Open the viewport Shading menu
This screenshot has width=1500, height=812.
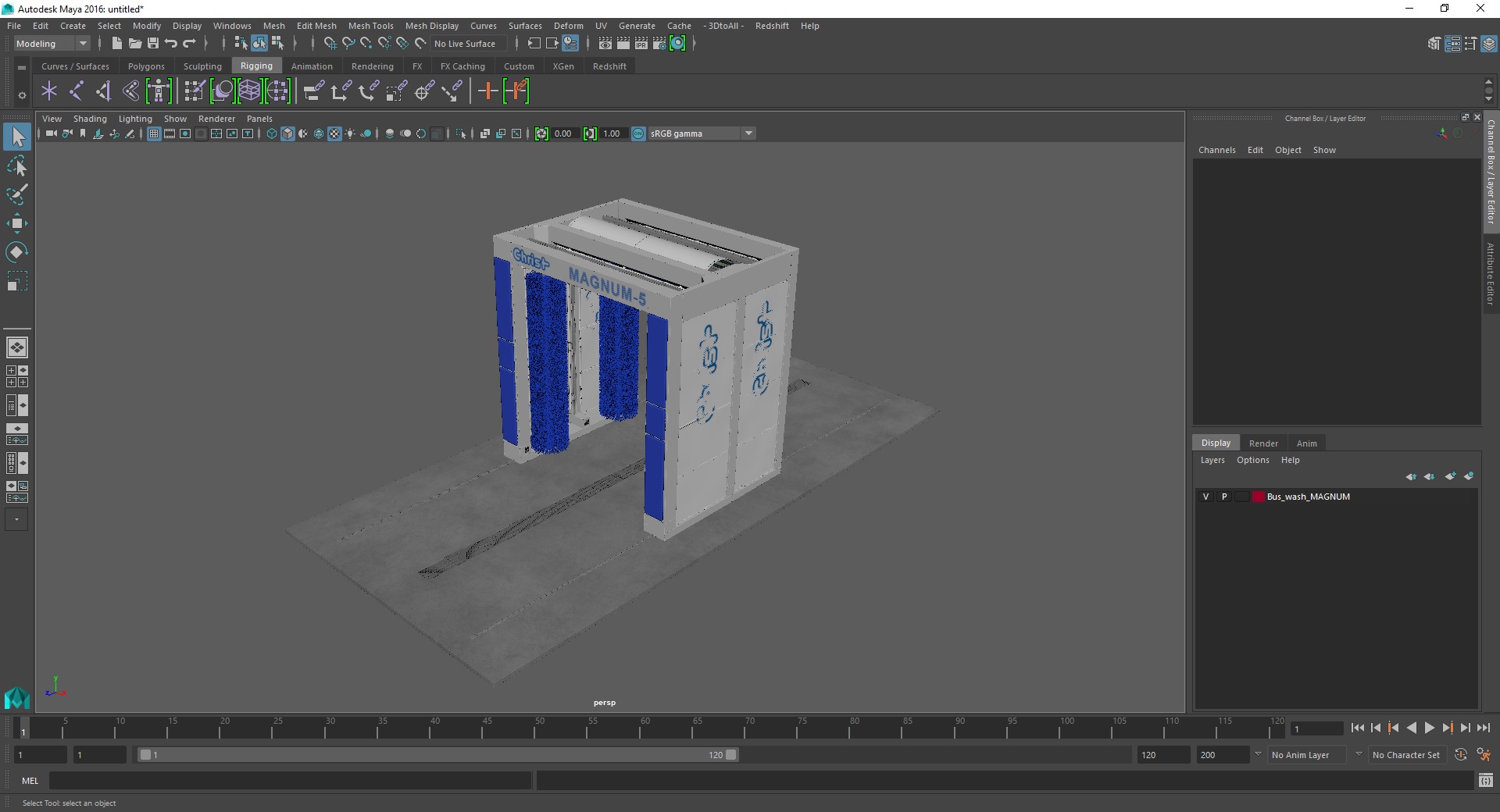point(90,119)
